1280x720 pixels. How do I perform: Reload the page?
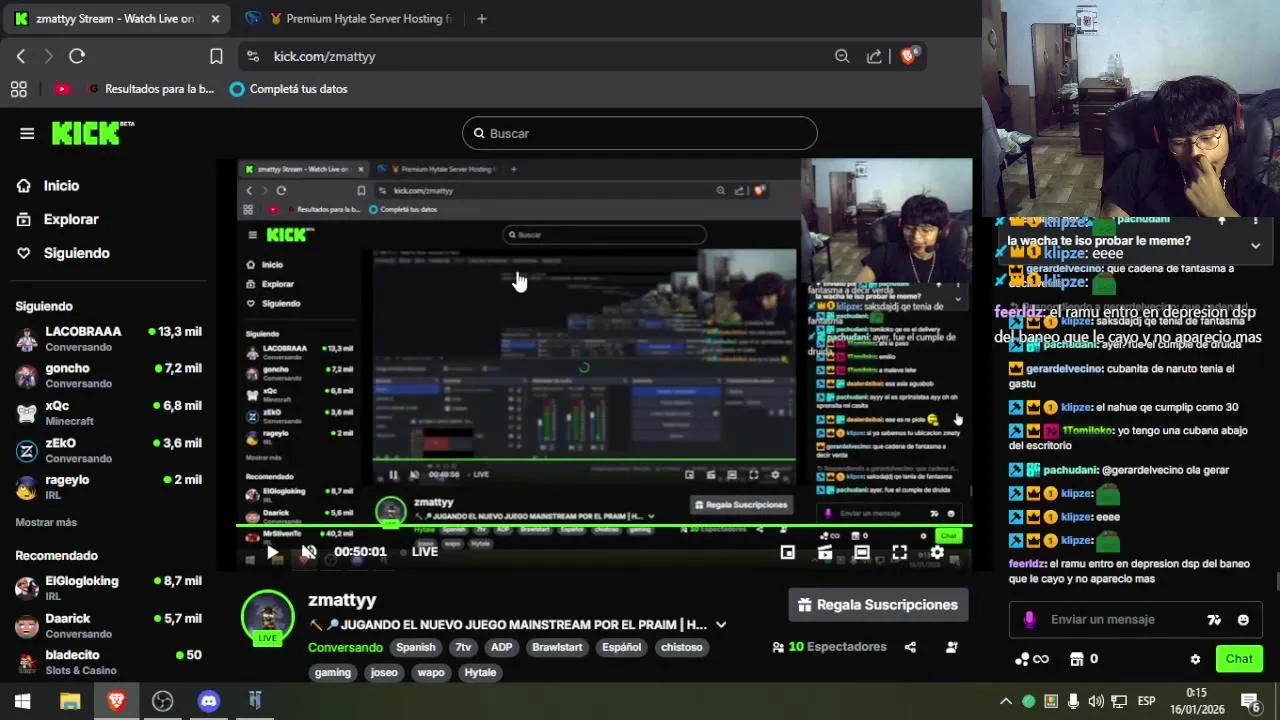77,56
